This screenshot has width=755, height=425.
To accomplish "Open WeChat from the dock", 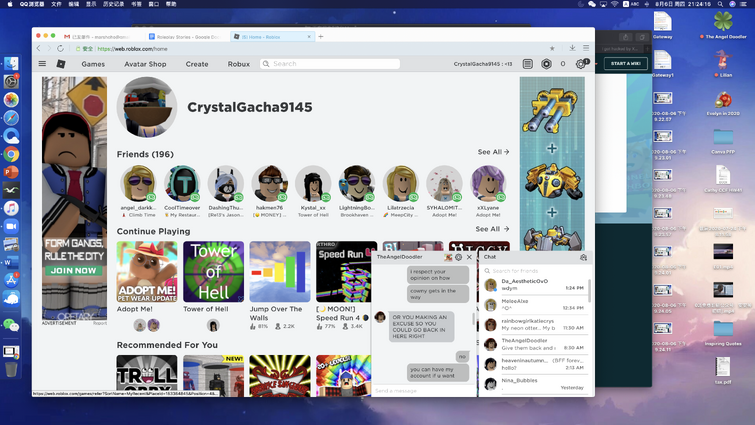I will 11,326.
